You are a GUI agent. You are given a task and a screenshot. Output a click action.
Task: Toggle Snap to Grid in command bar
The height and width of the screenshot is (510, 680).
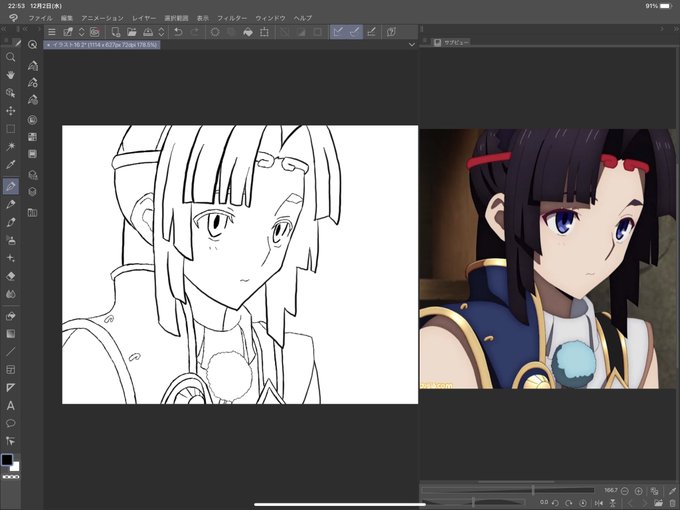pos(371,32)
